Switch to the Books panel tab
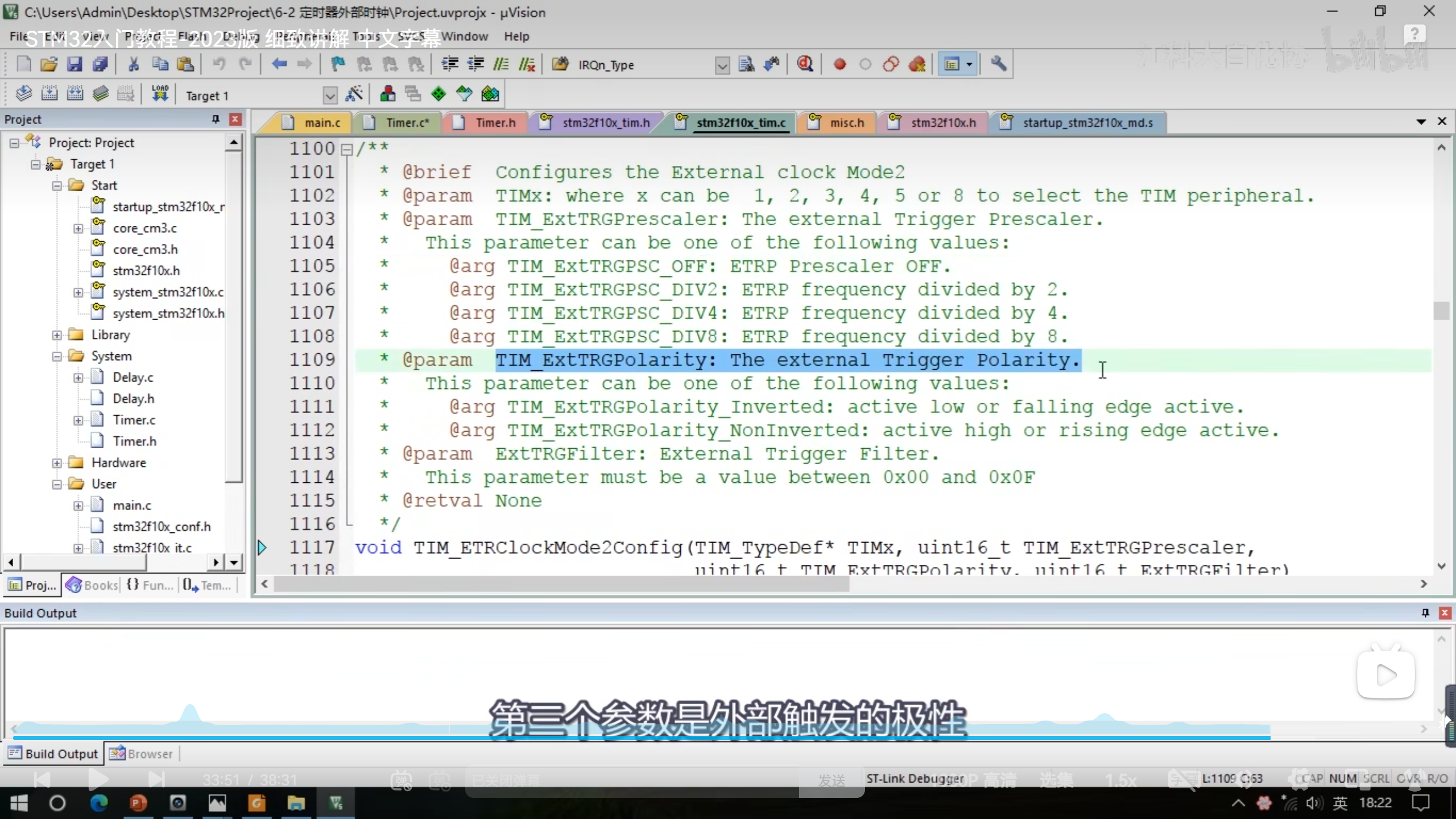 (92, 585)
